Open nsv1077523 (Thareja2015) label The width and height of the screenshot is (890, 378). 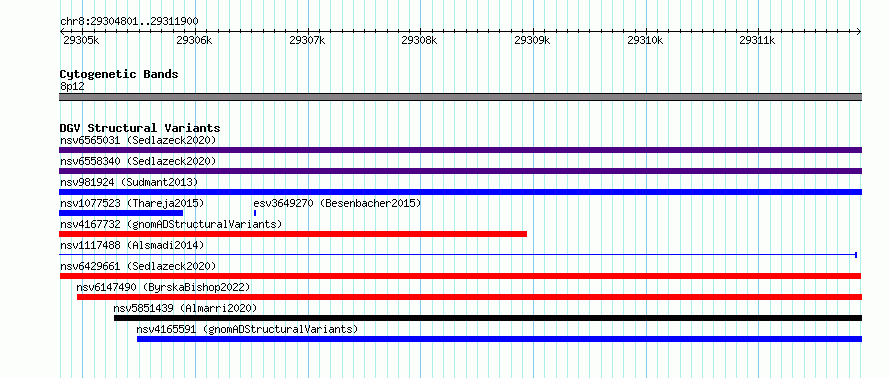tap(132, 203)
